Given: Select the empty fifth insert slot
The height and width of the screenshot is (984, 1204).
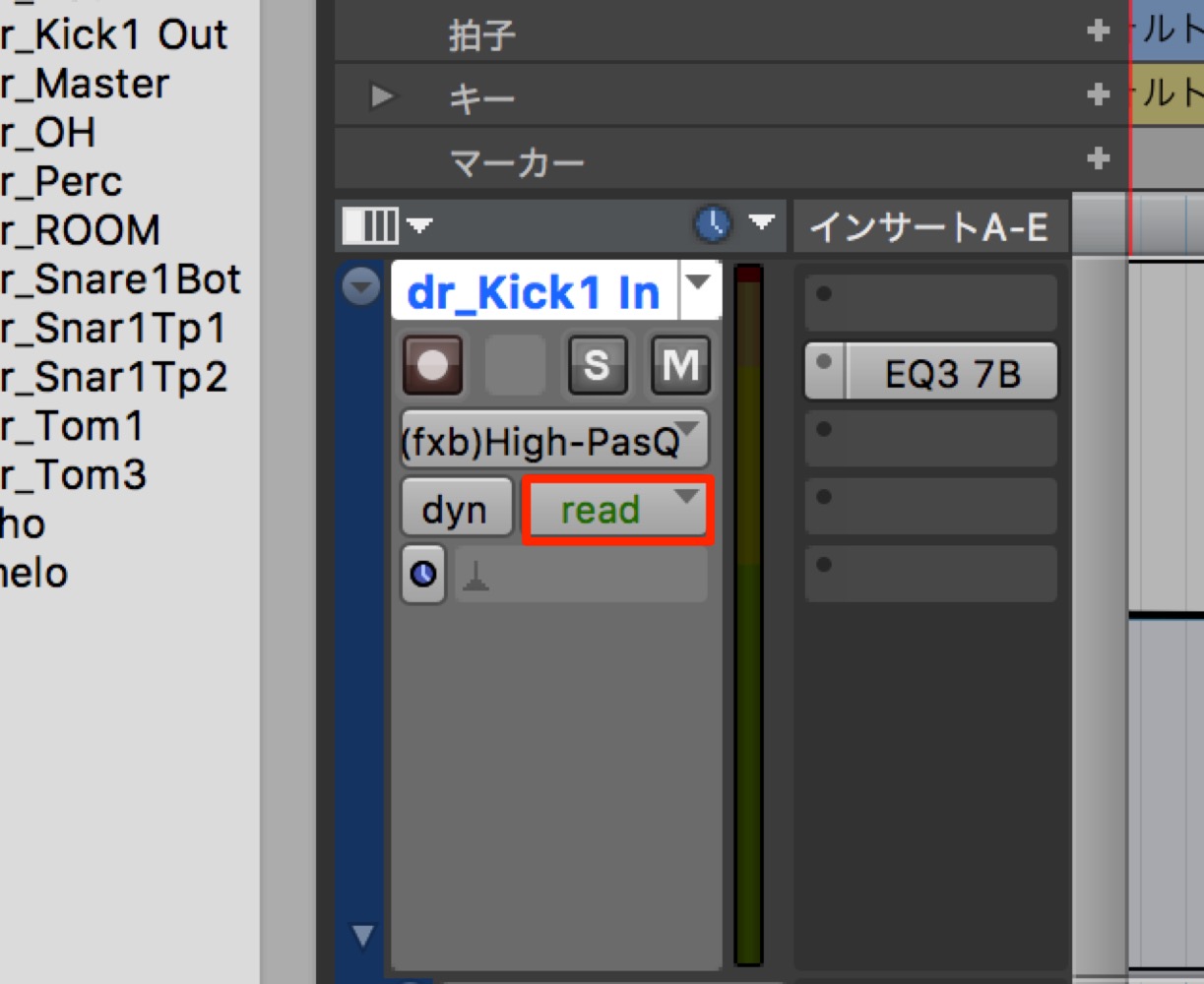Looking at the screenshot, I should coord(931,573).
